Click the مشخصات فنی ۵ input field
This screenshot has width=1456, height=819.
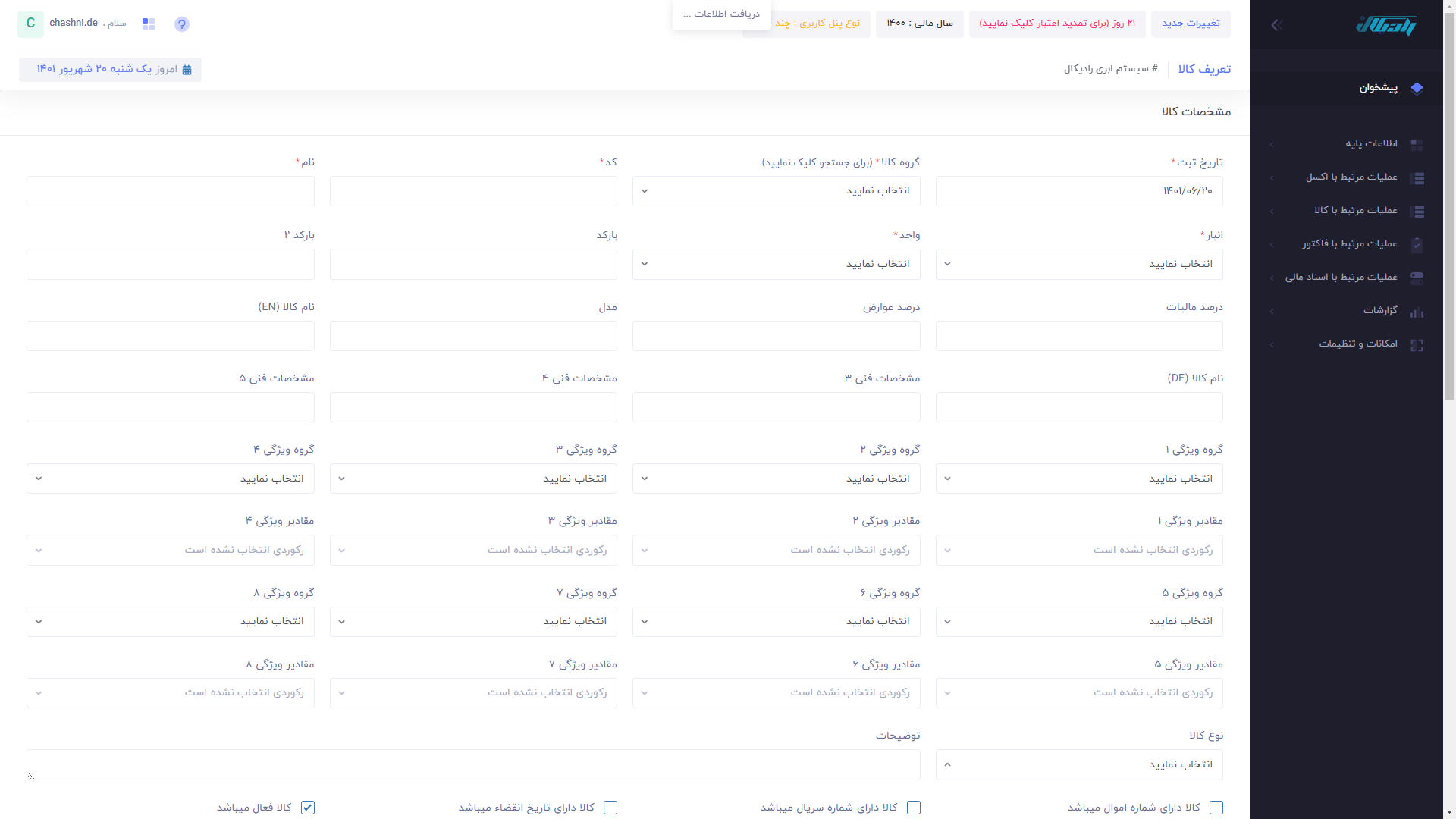pyautogui.click(x=171, y=407)
